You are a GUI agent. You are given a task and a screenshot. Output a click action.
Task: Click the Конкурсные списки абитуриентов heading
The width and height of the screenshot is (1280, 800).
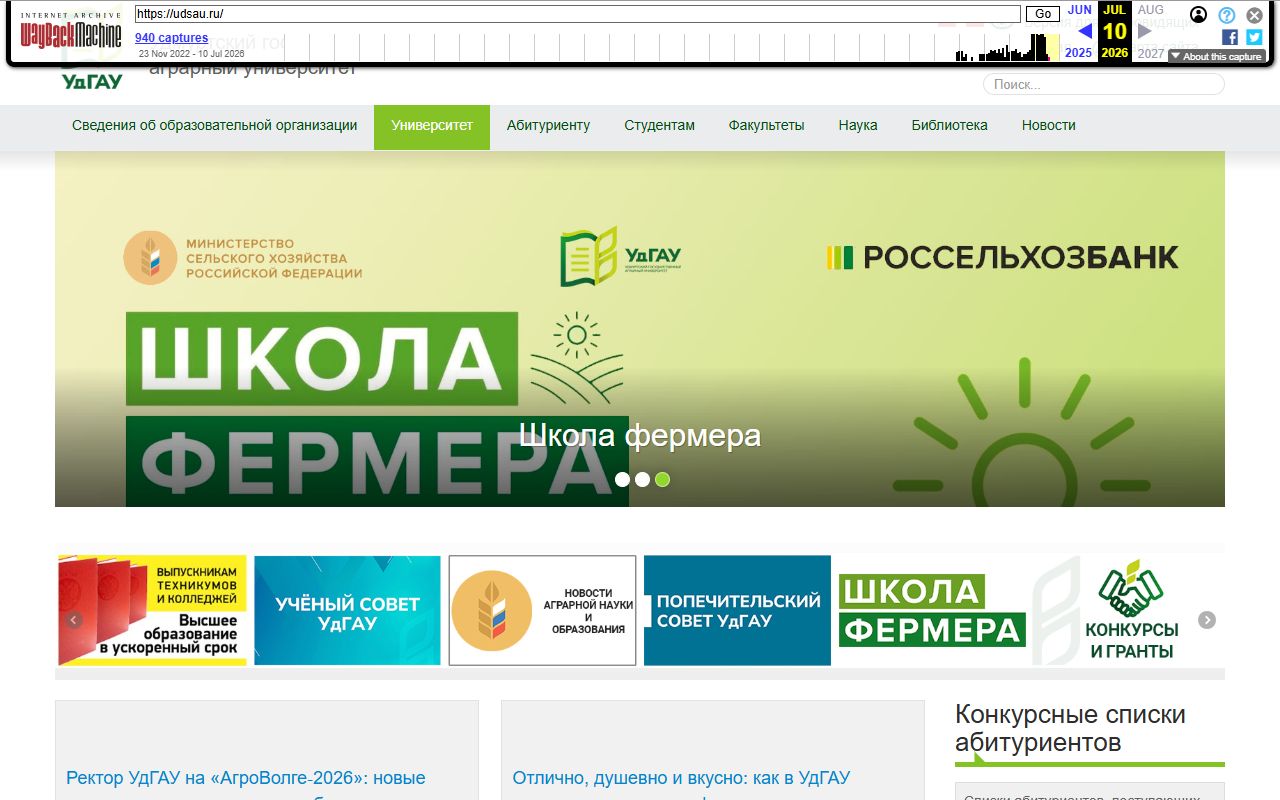coord(1070,728)
